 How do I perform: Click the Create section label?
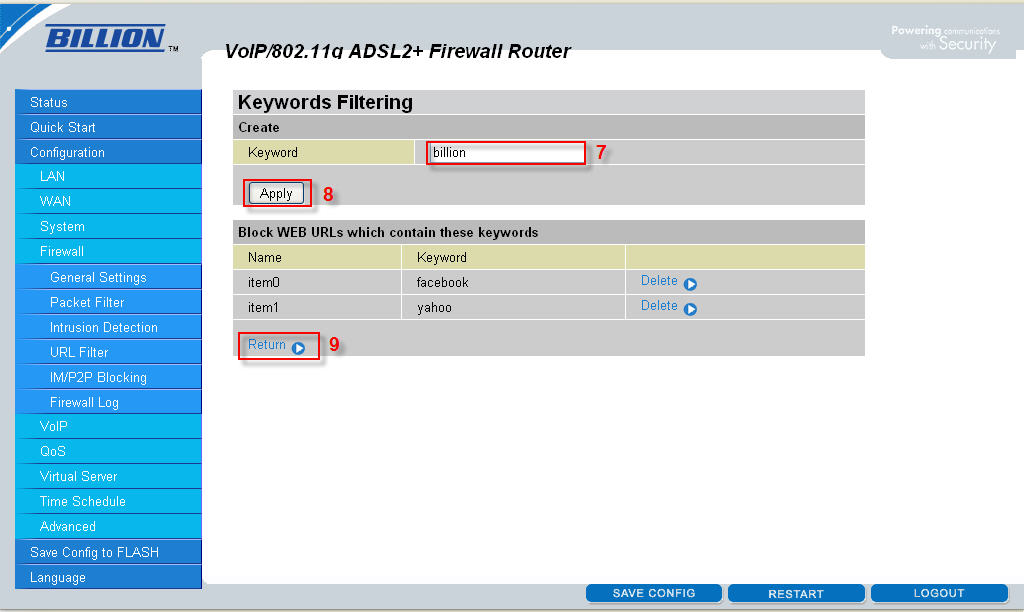pyautogui.click(x=259, y=127)
